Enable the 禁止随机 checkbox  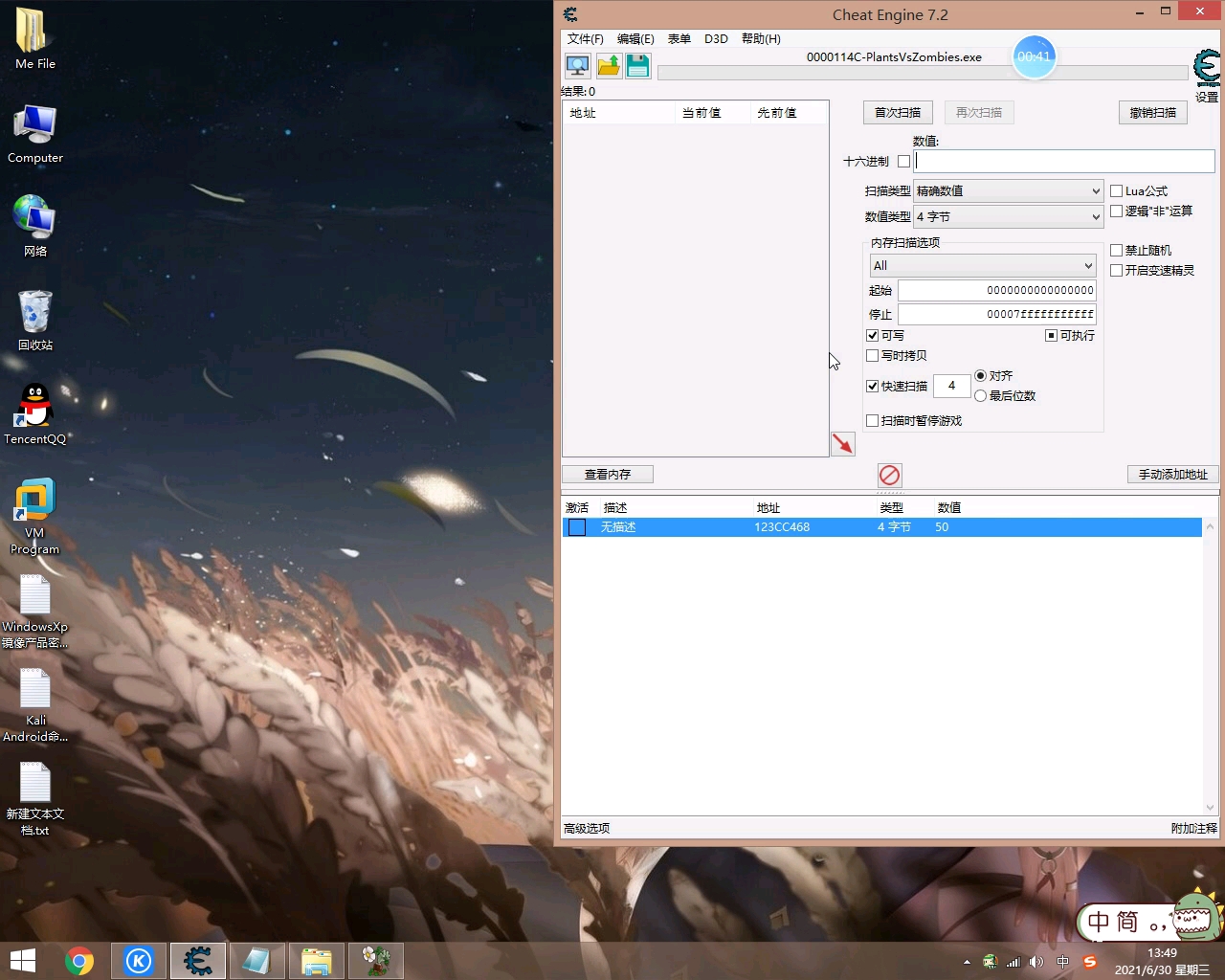[x=1116, y=251]
